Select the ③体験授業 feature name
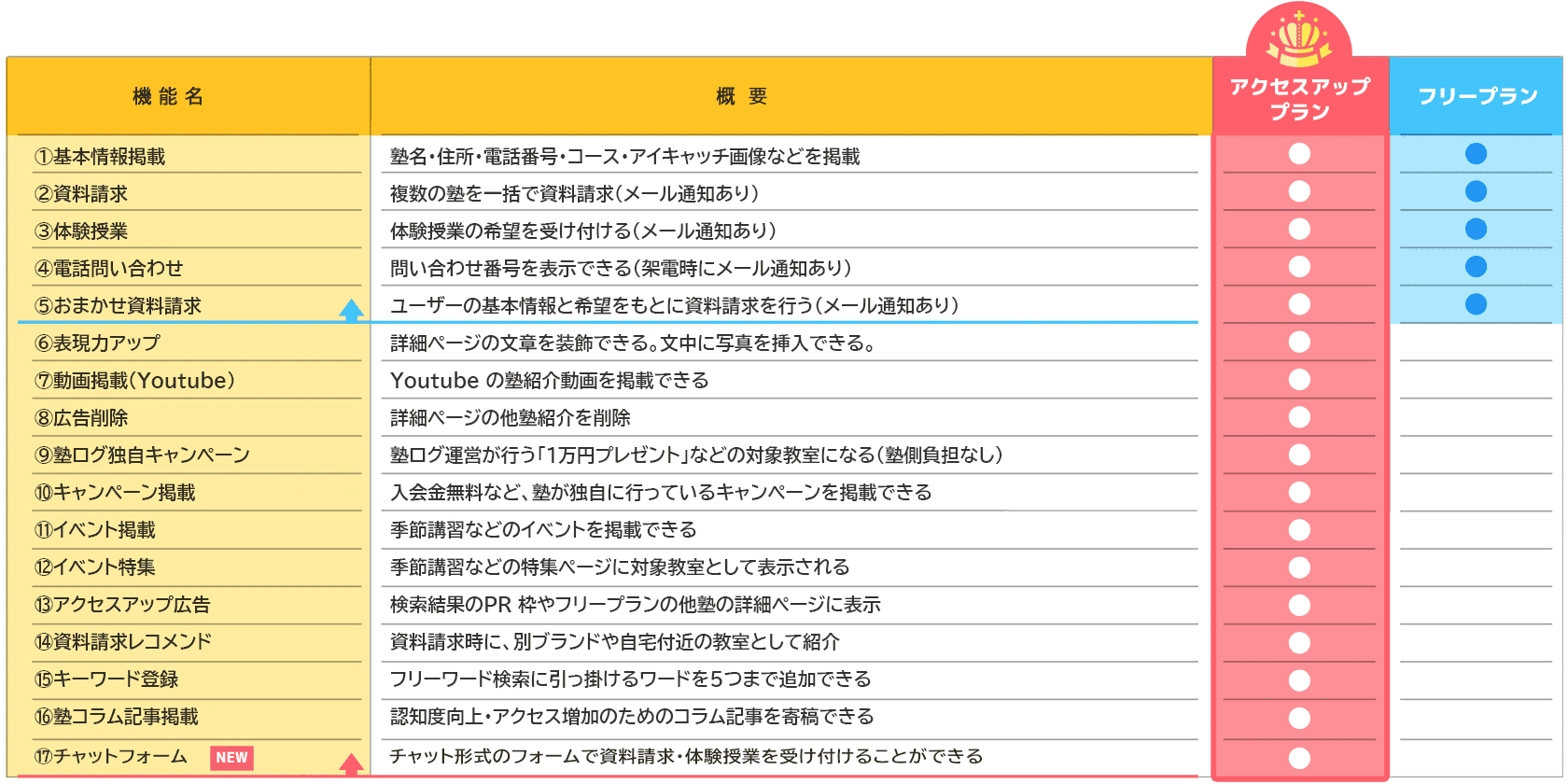The width and height of the screenshot is (1568, 784). 81,231
